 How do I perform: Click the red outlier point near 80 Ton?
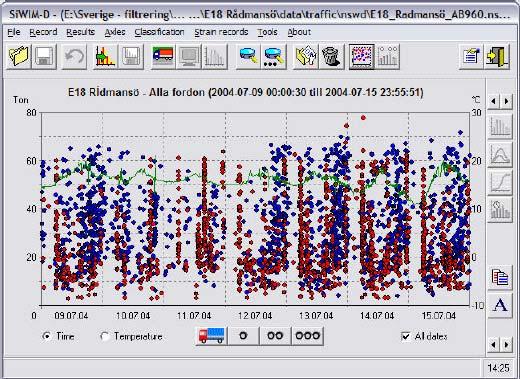(x=363, y=118)
